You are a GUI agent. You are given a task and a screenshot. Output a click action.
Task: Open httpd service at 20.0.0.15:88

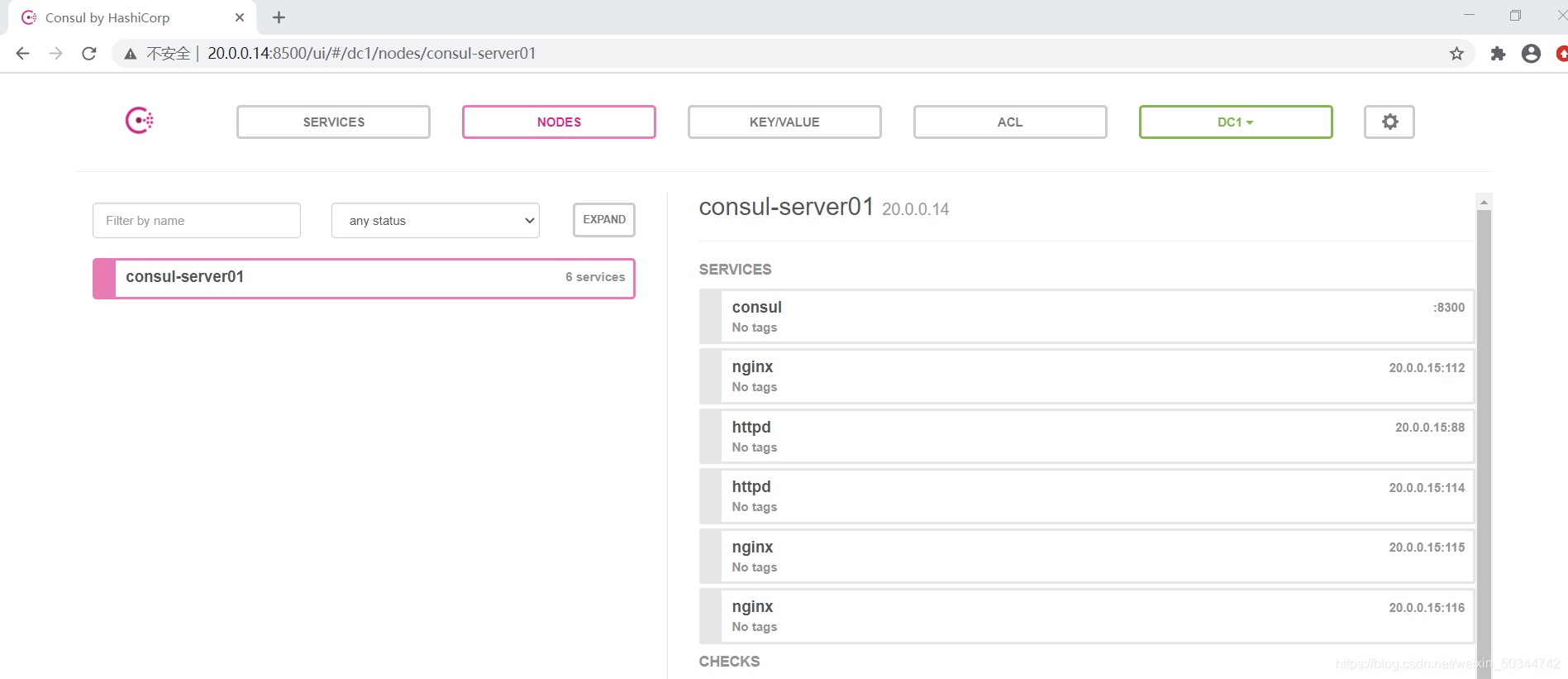click(1087, 437)
